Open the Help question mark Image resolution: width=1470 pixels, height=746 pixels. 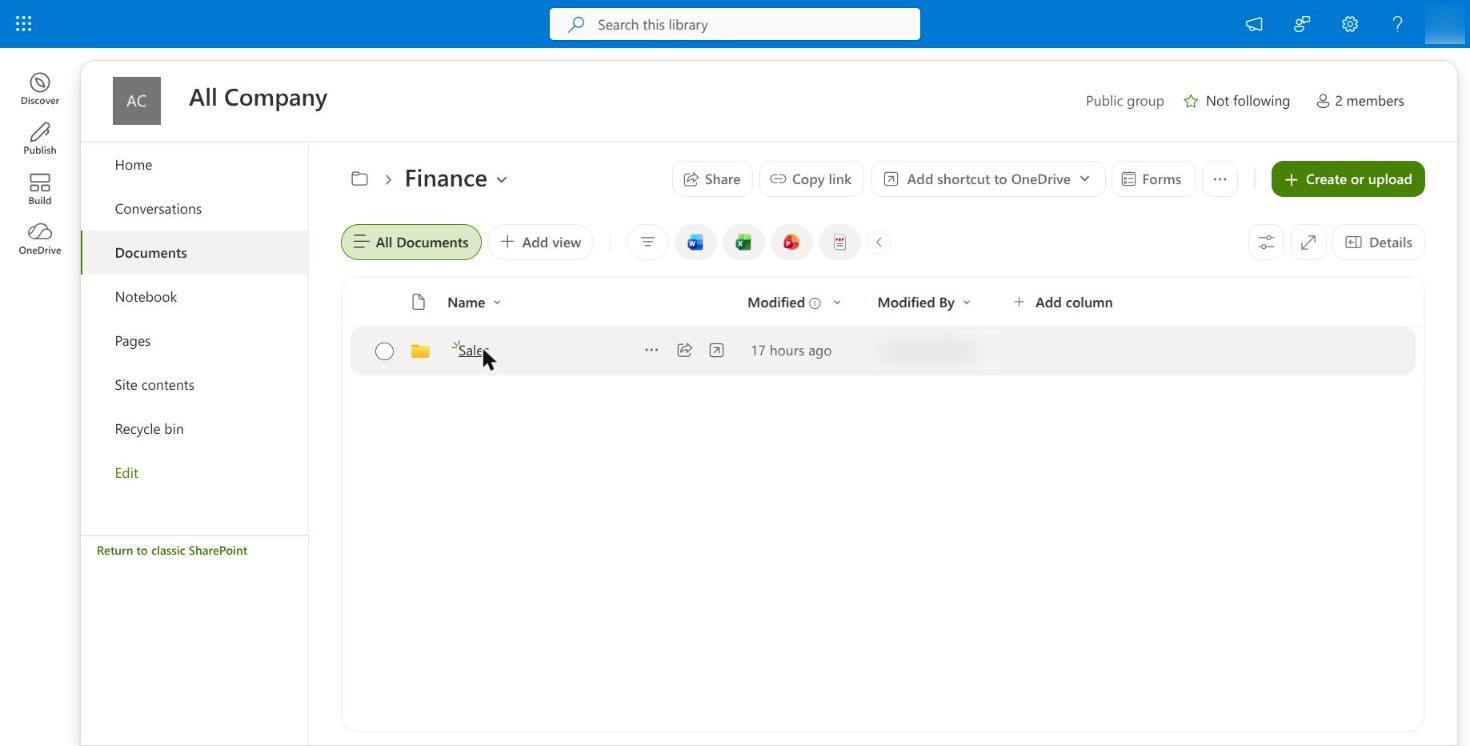coord(1398,24)
